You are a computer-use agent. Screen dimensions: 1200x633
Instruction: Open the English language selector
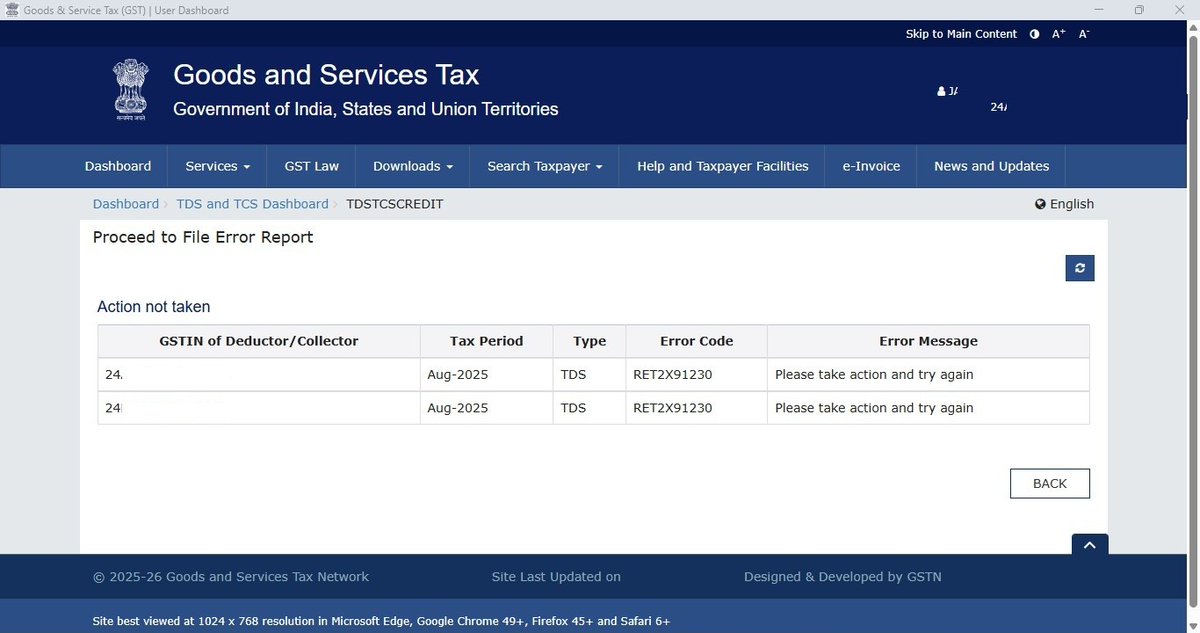[1065, 204]
